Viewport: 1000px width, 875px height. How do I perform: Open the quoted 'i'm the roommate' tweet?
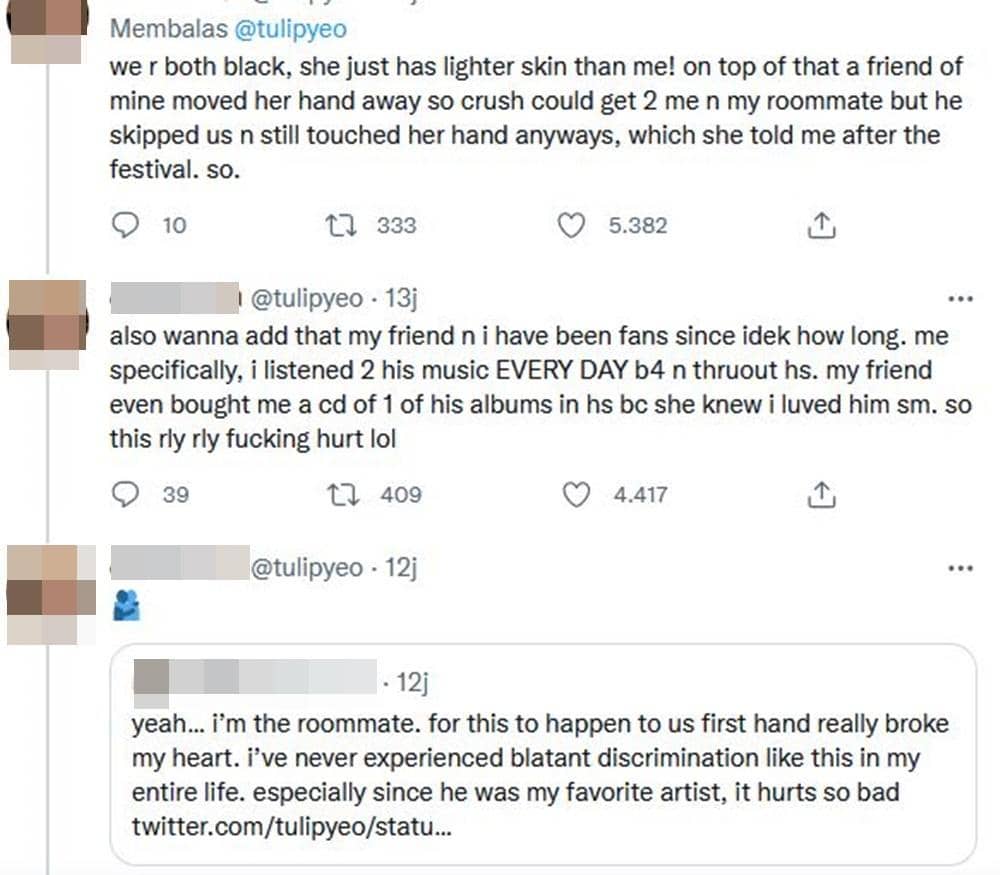coord(540,760)
